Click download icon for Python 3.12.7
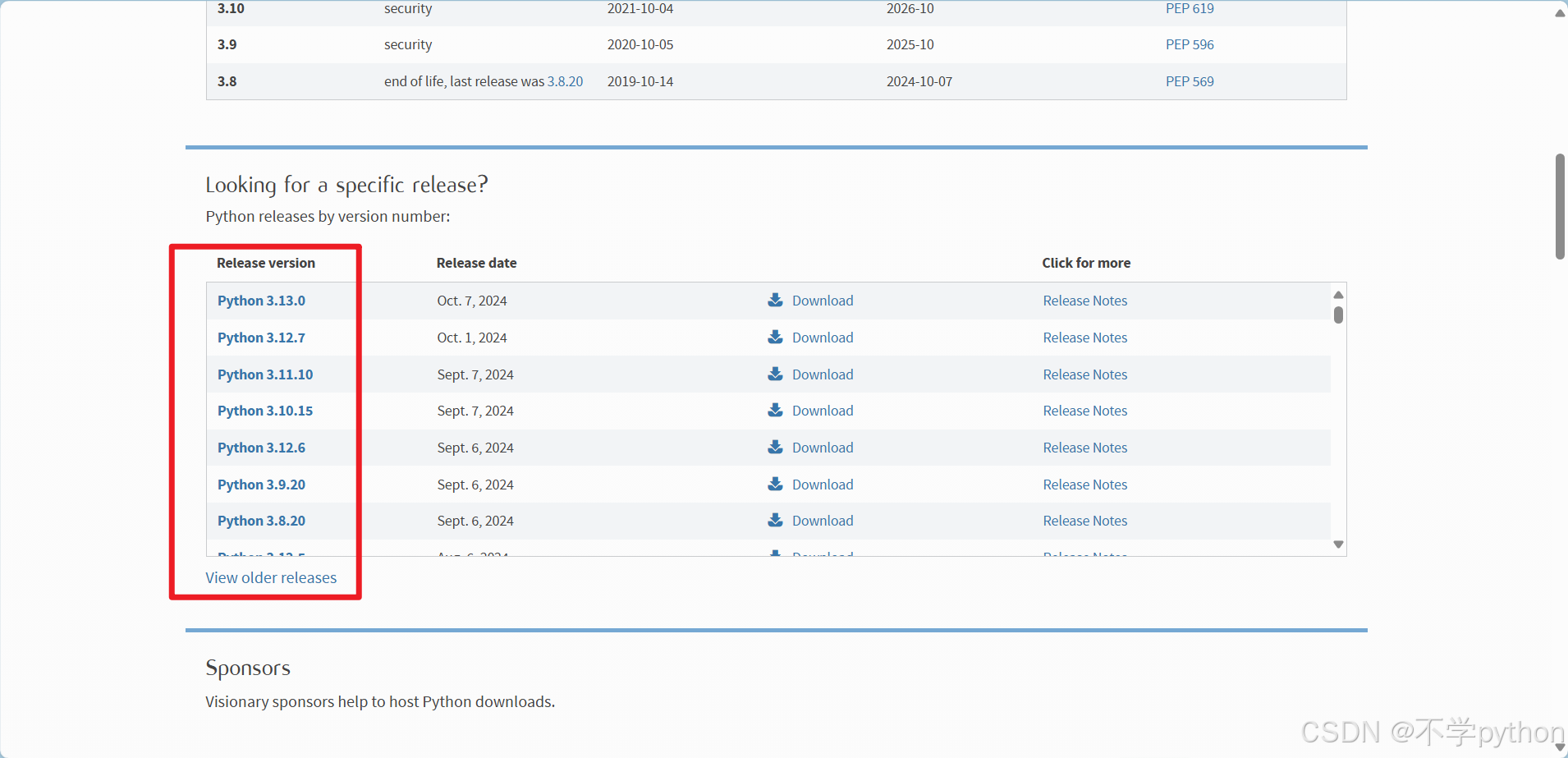 [775, 337]
